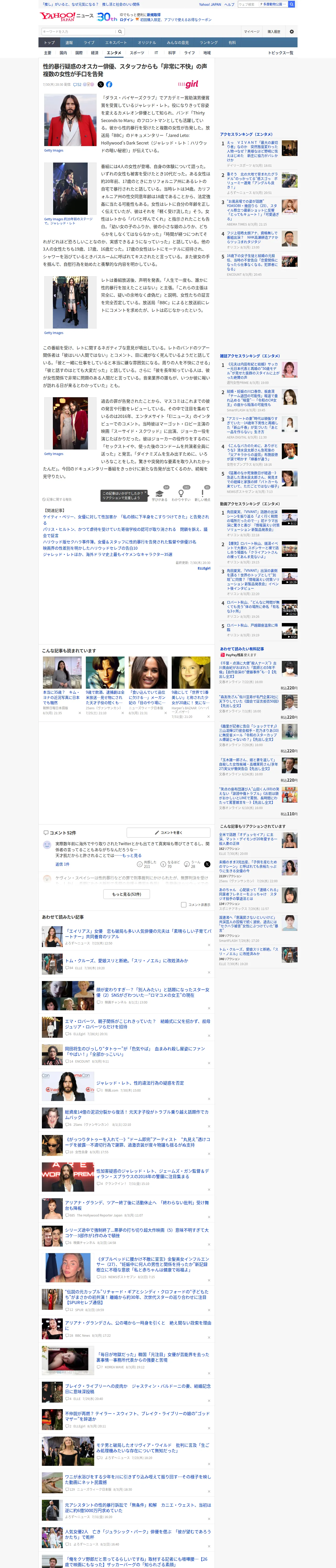
Task: Click the first commenter's avatar icon
Action: point(47,845)
